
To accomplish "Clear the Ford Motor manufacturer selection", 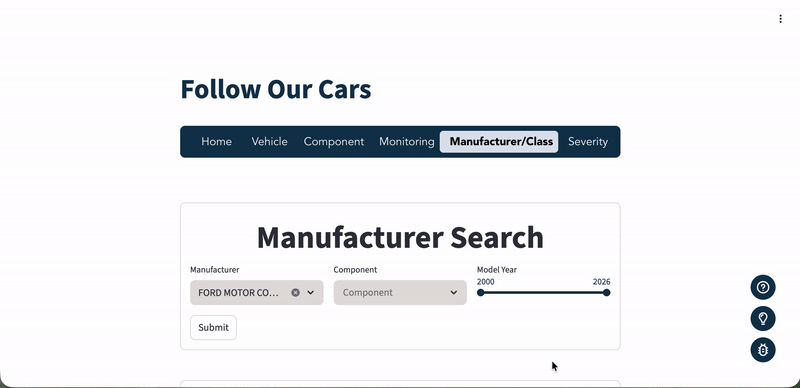I will [295, 293].
